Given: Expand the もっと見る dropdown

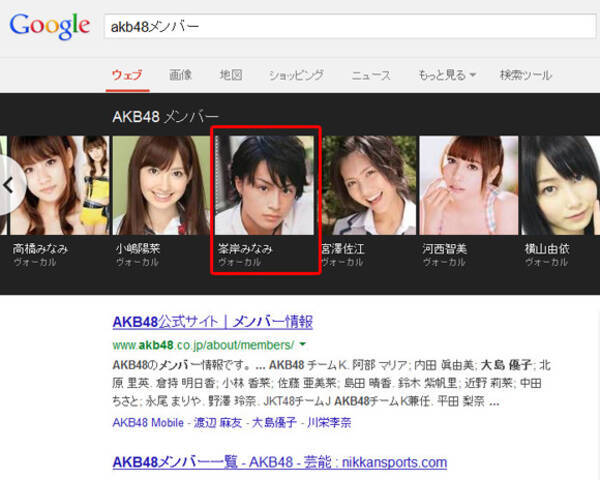Looking at the screenshot, I should click(447, 75).
